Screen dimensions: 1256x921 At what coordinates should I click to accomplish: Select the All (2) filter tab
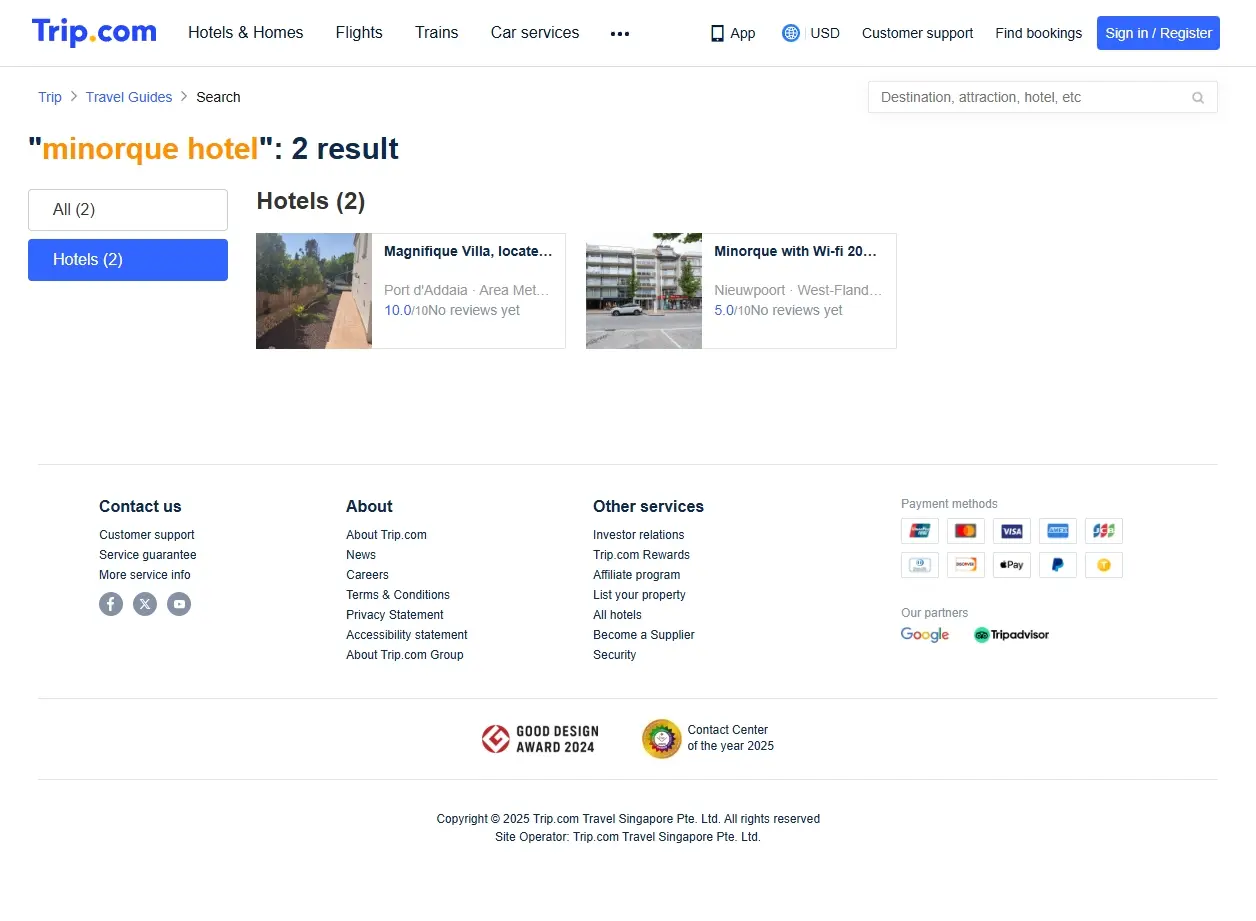(x=128, y=210)
